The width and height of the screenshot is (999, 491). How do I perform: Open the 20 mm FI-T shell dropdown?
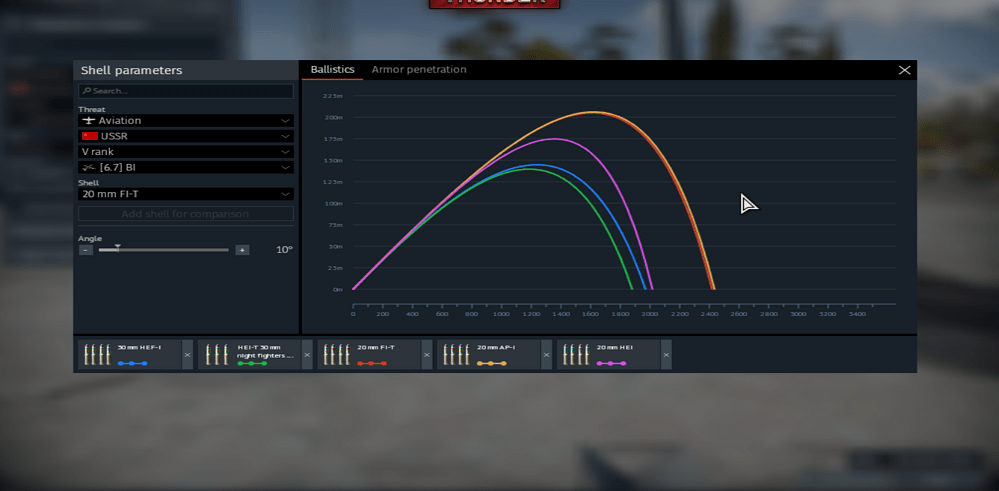(186, 194)
